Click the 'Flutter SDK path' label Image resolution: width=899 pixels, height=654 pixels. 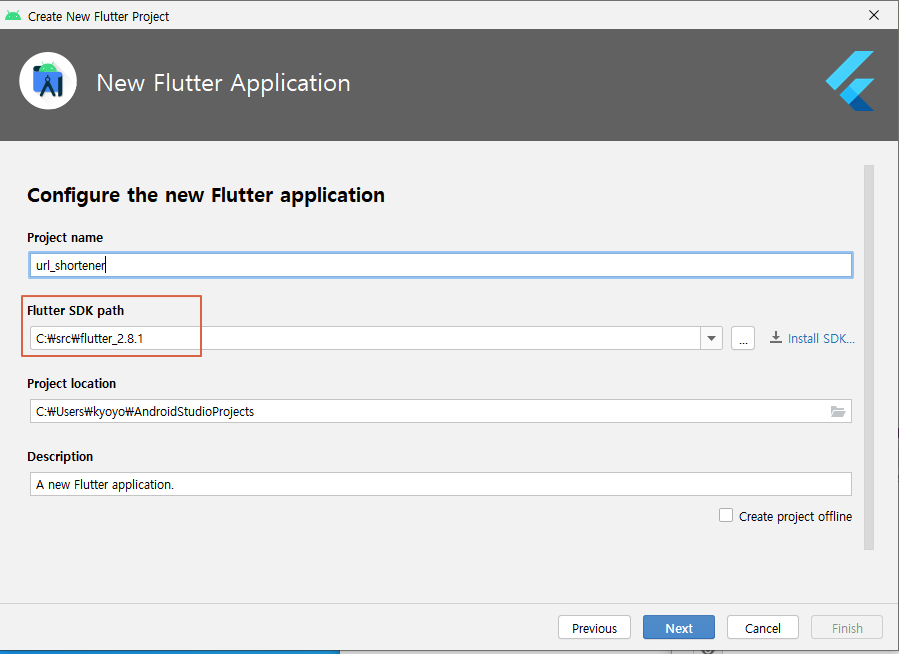75,310
